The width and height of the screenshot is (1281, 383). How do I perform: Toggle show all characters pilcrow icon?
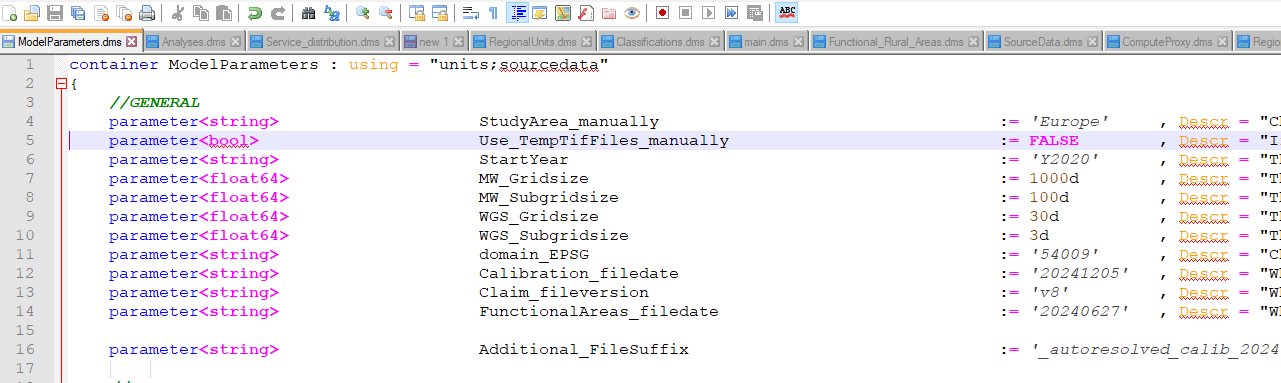click(x=494, y=13)
